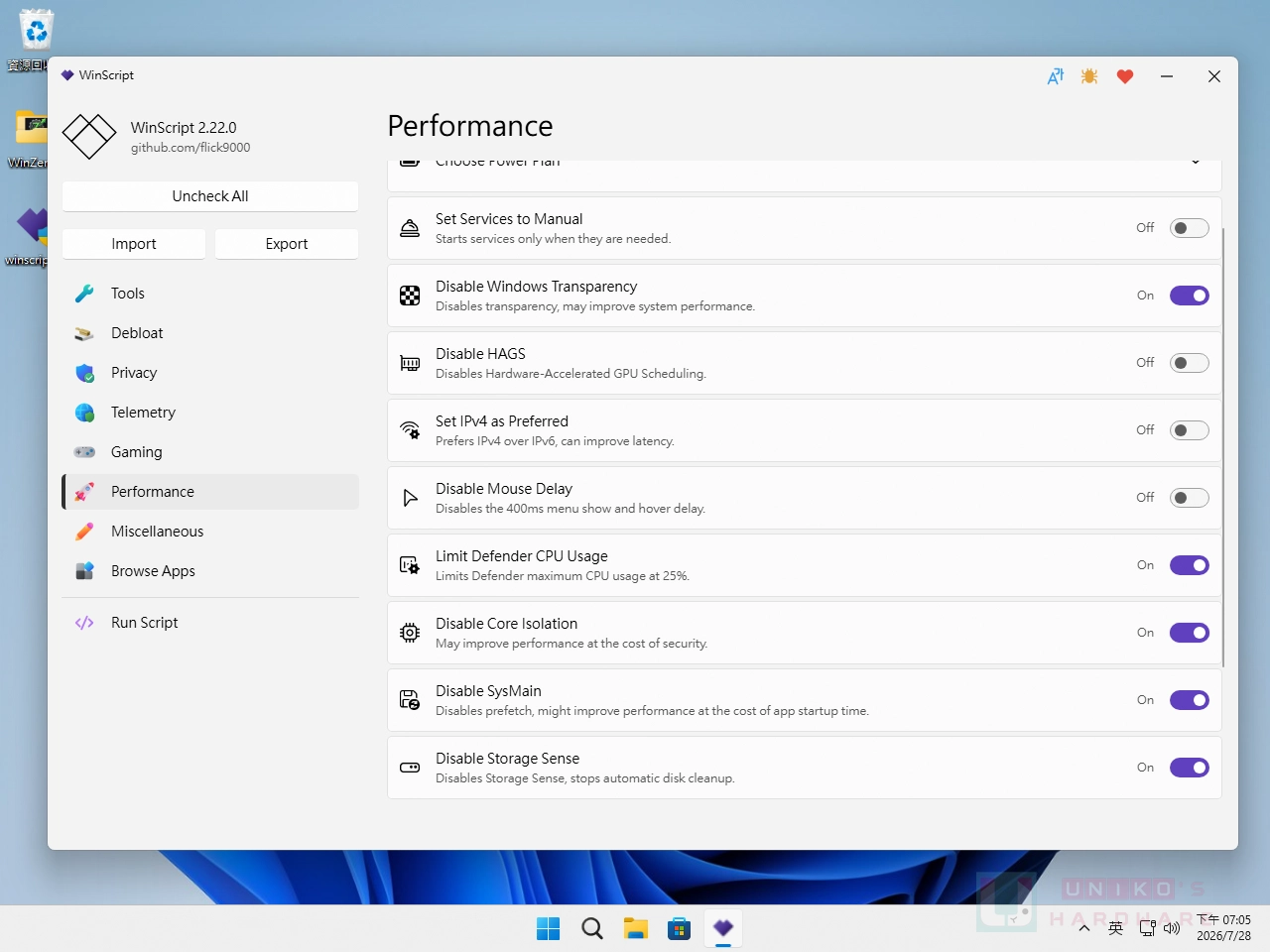The image size is (1270, 952).
Task: Enable the Disable HAGS toggle
Action: pos(1190,363)
